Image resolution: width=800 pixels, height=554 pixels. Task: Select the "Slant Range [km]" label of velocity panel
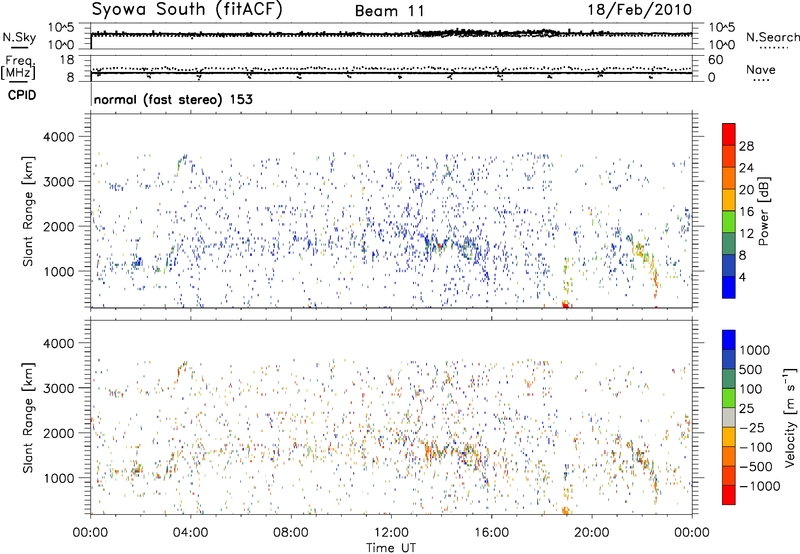(x=29, y=418)
